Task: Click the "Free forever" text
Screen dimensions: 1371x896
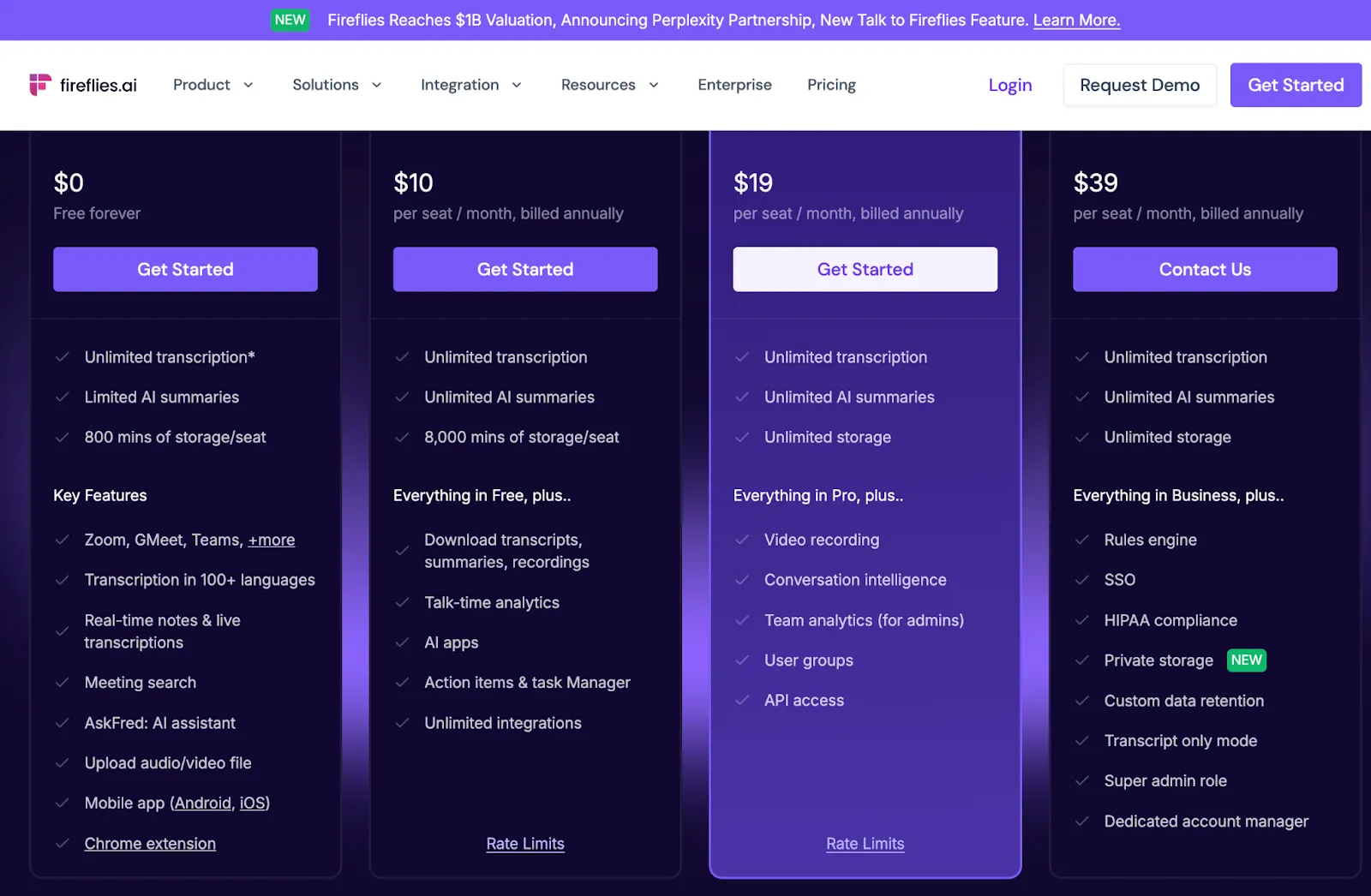Action: [97, 213]
